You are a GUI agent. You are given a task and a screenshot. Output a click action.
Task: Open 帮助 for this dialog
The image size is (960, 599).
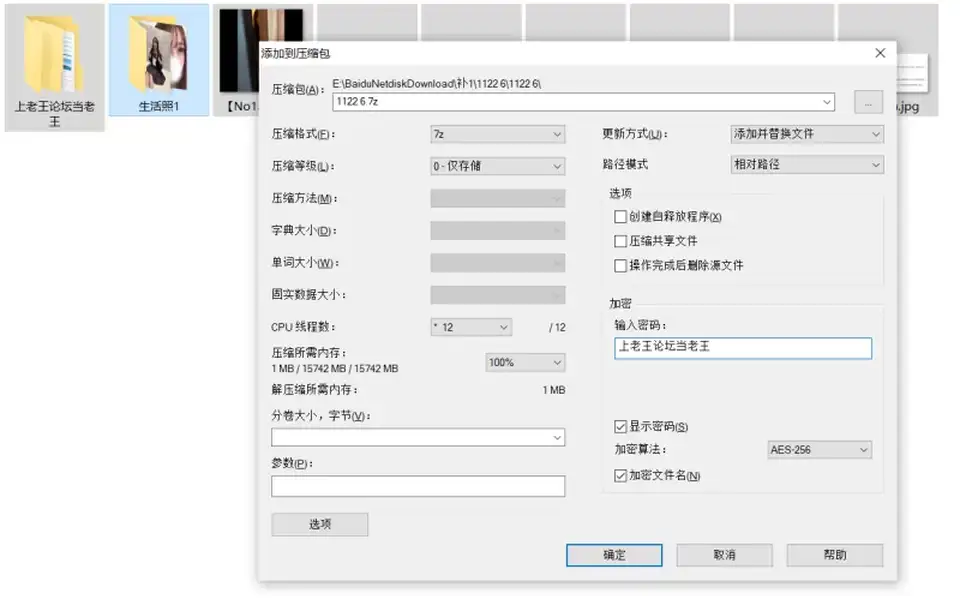tap(834, 555)
